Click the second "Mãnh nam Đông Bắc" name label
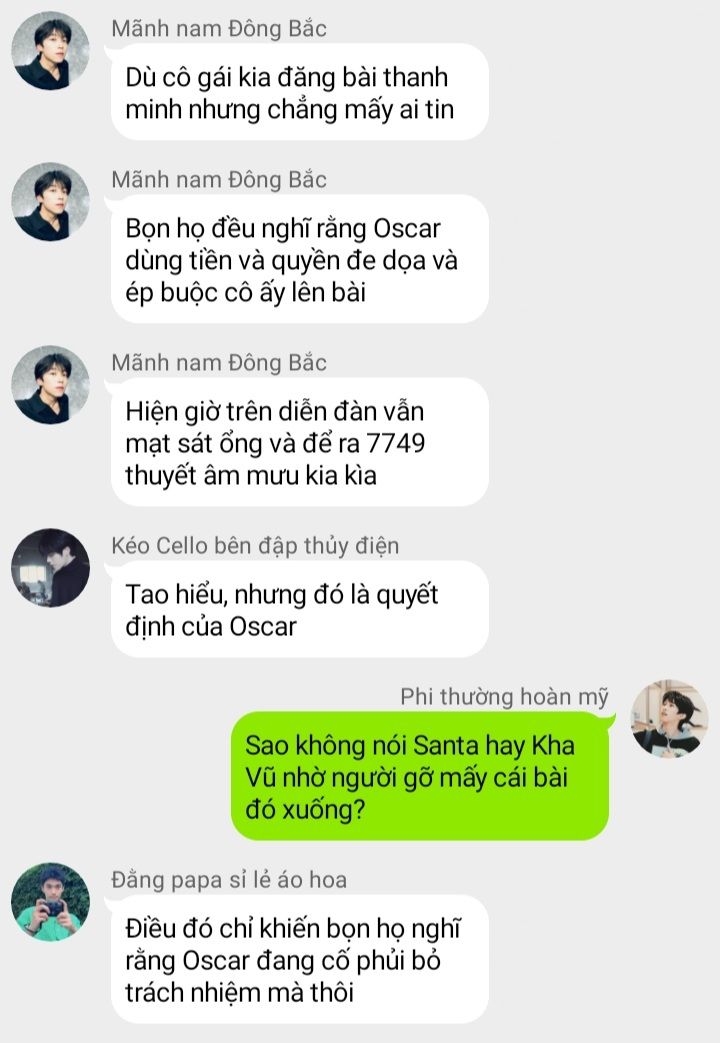Image resolution: width=720 pixels, height=1043 pixels. (x=219, y=180)
